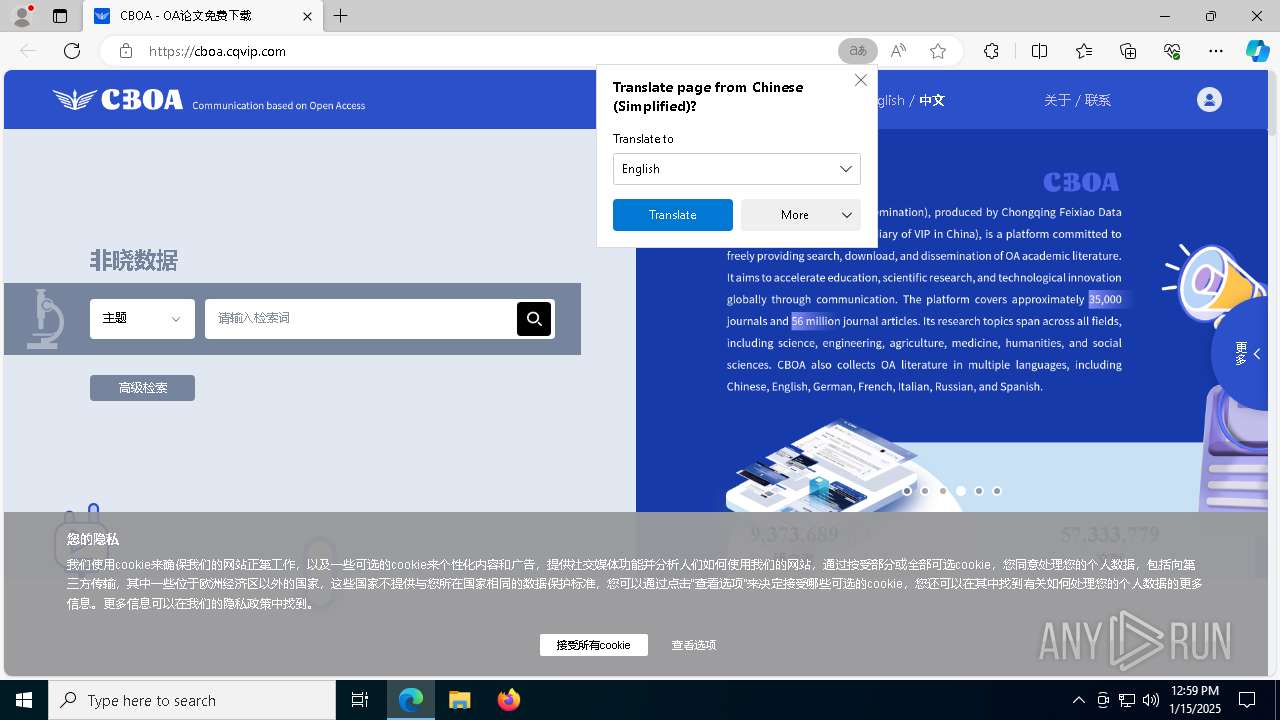Image resolution: width=1280 pixels, height=720 pixels.
Task: Focus the Type here to search box
Action: [192, 700]
